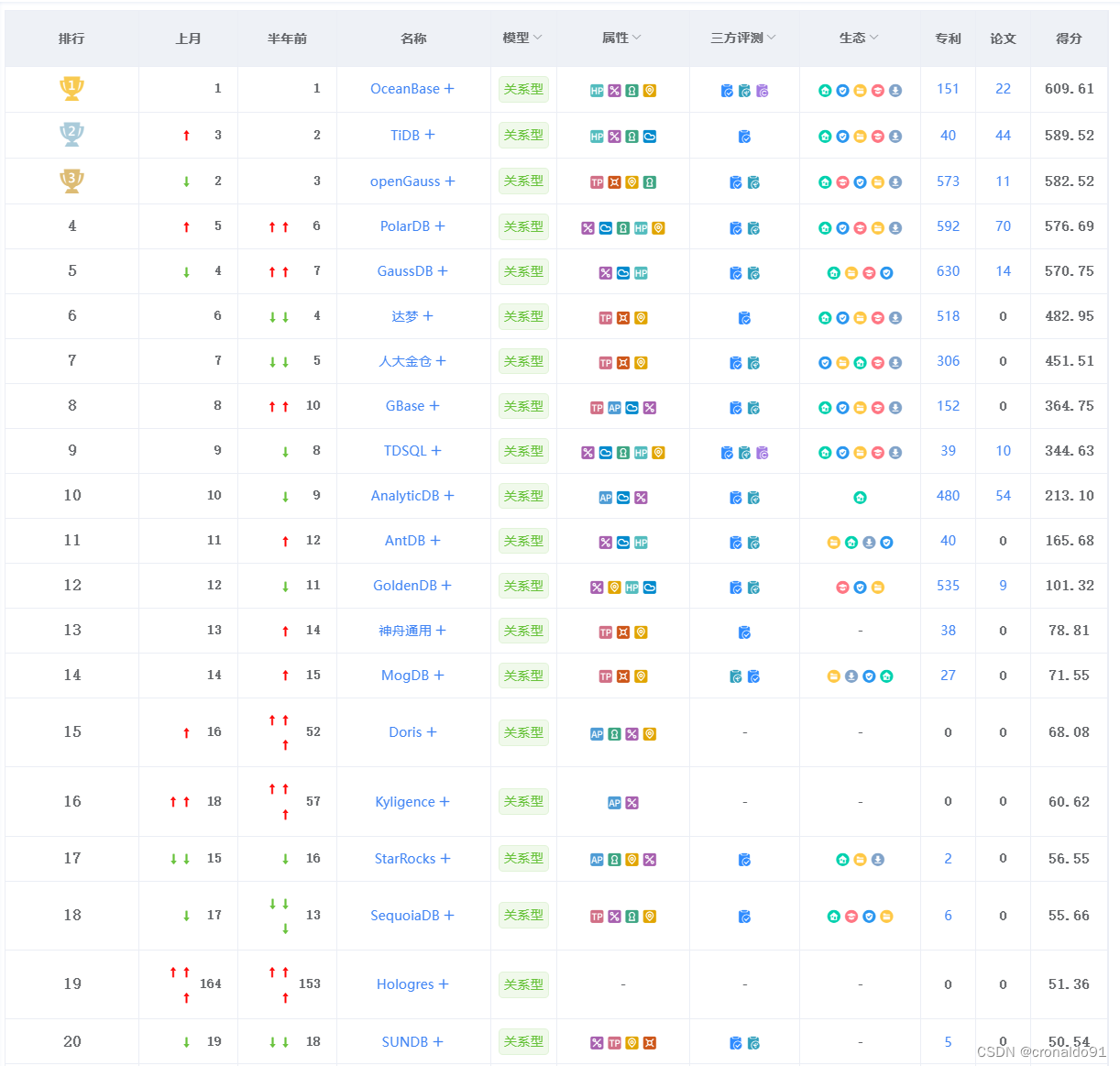Click the 得分 column header
The width and height of the screenshot is (1120, 1066).
click(1069, 38)
